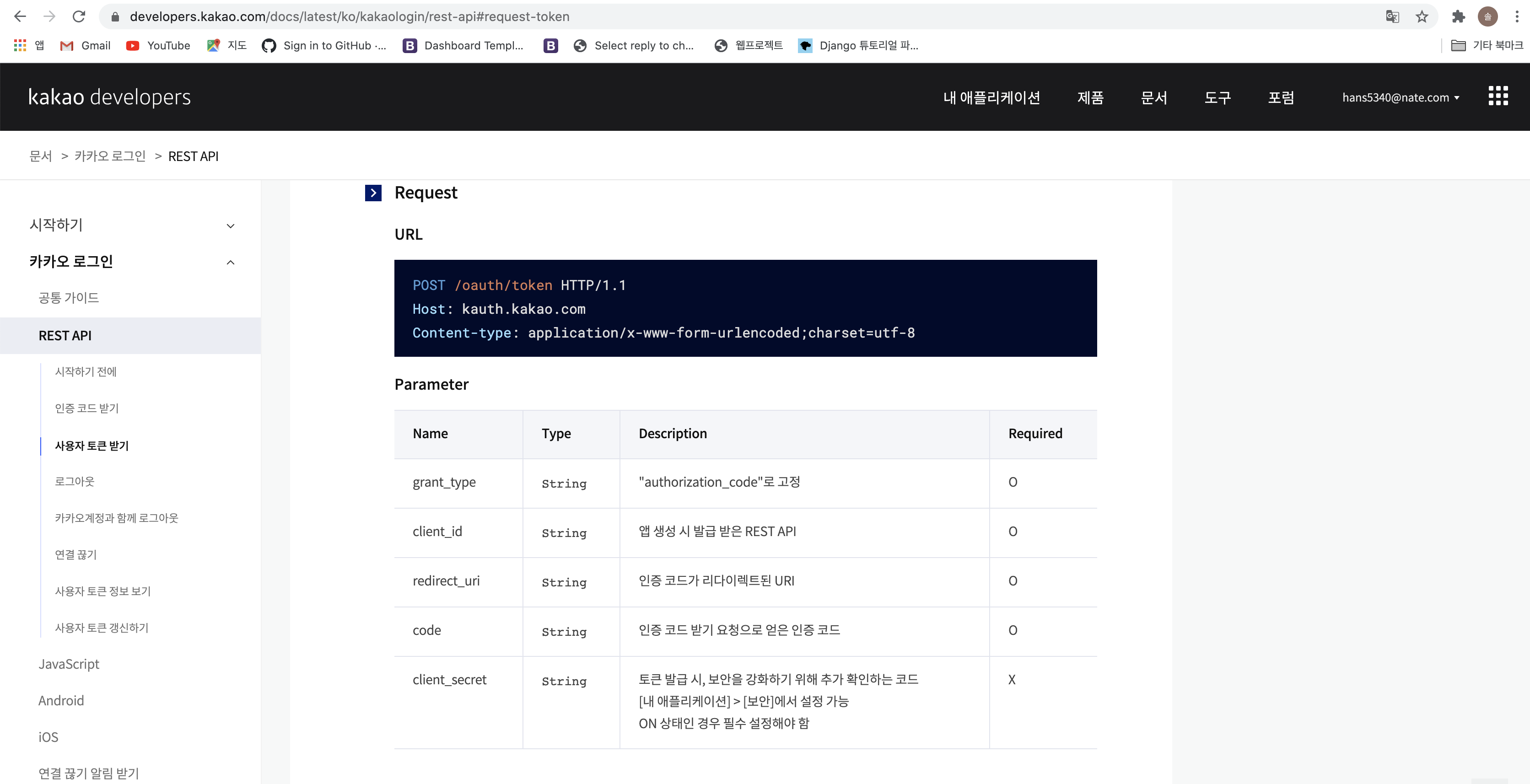Viewport: 1530px width, 784px height.
Task: Open 내 애플리케이션 in top navigation
Action: (x=991, y=97)
